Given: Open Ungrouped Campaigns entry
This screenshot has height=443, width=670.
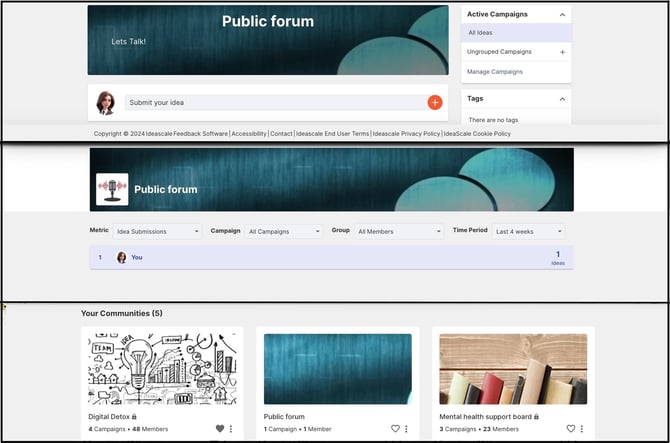Looking at the screenshot, I should [499, 52].
